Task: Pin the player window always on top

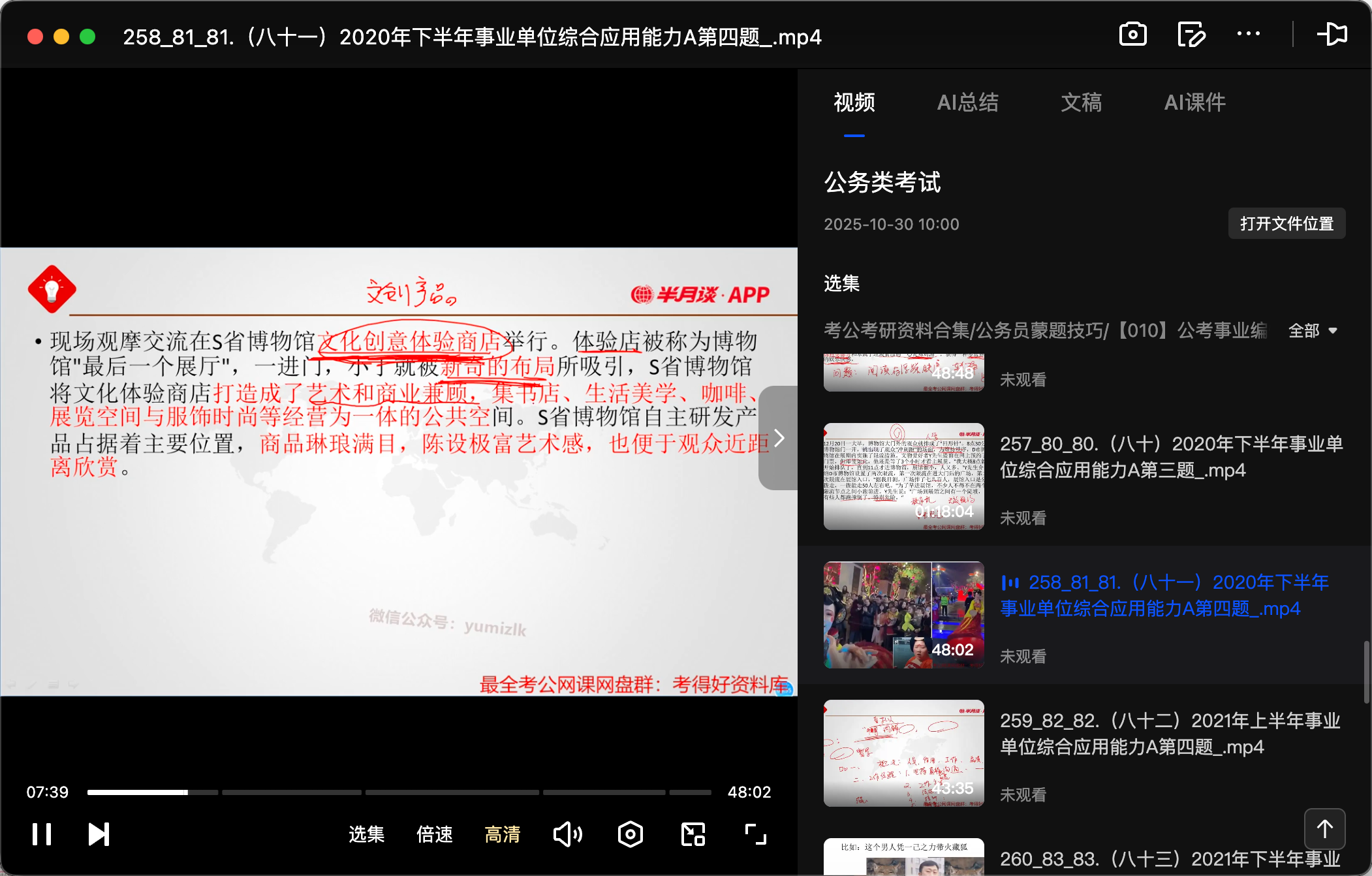Action: click(x=1333, y=34)
